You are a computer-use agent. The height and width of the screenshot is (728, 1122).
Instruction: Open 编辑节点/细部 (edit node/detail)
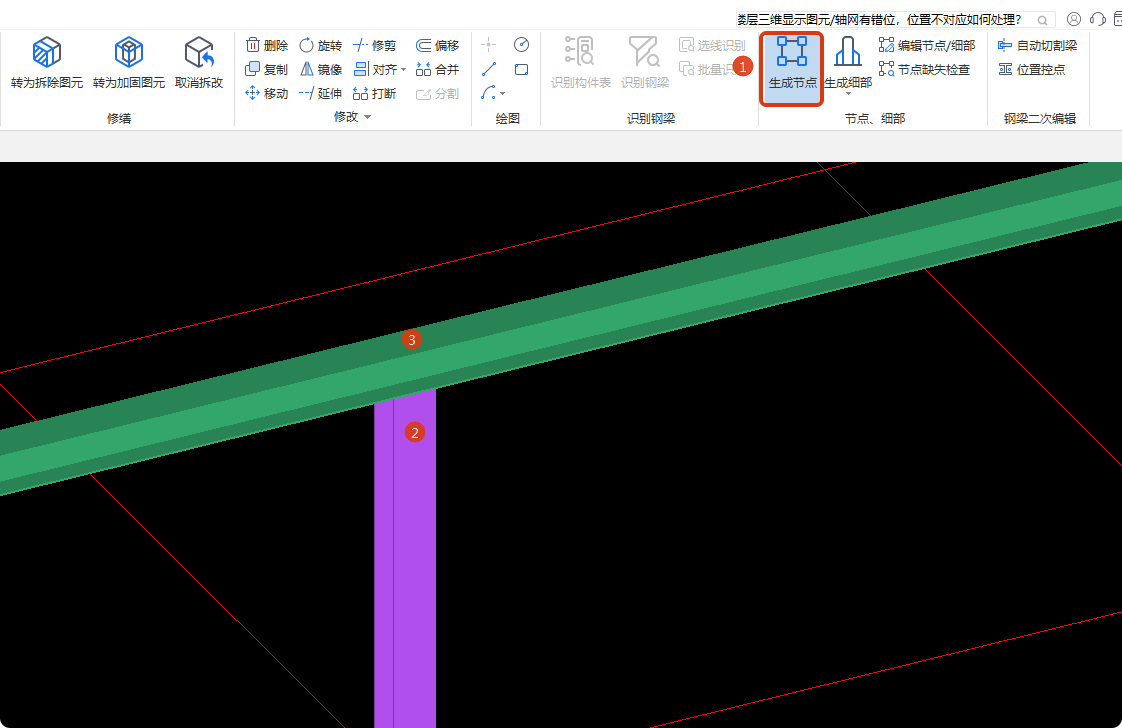tap(927, 45)
